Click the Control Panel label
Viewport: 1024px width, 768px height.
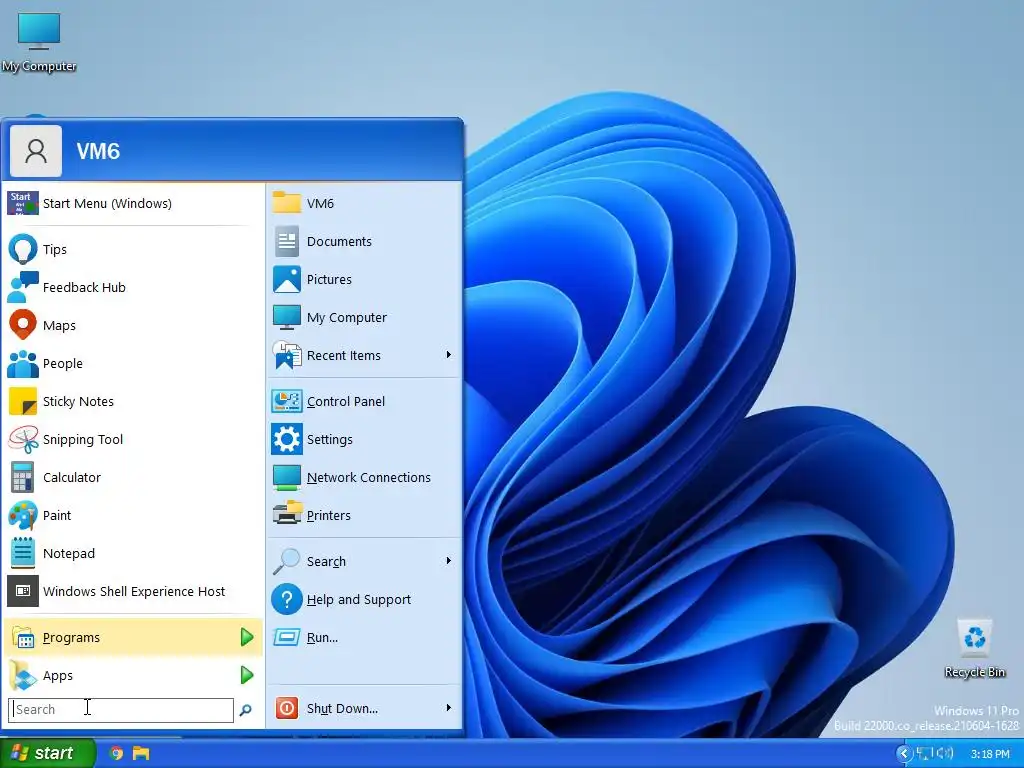pyautogui.click(x=346, y=401)
